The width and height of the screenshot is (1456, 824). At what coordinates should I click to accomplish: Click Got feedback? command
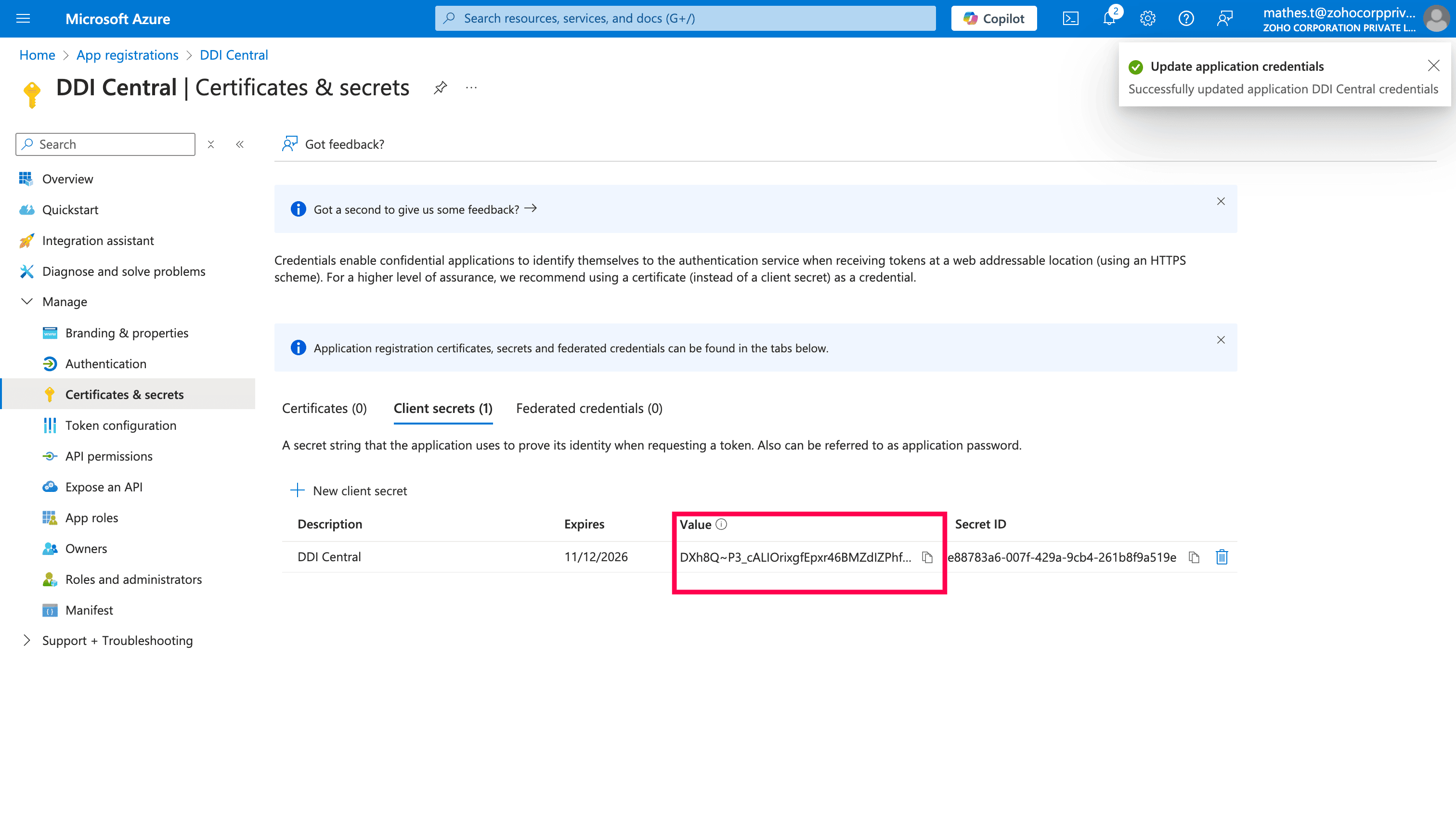point(334,144)
